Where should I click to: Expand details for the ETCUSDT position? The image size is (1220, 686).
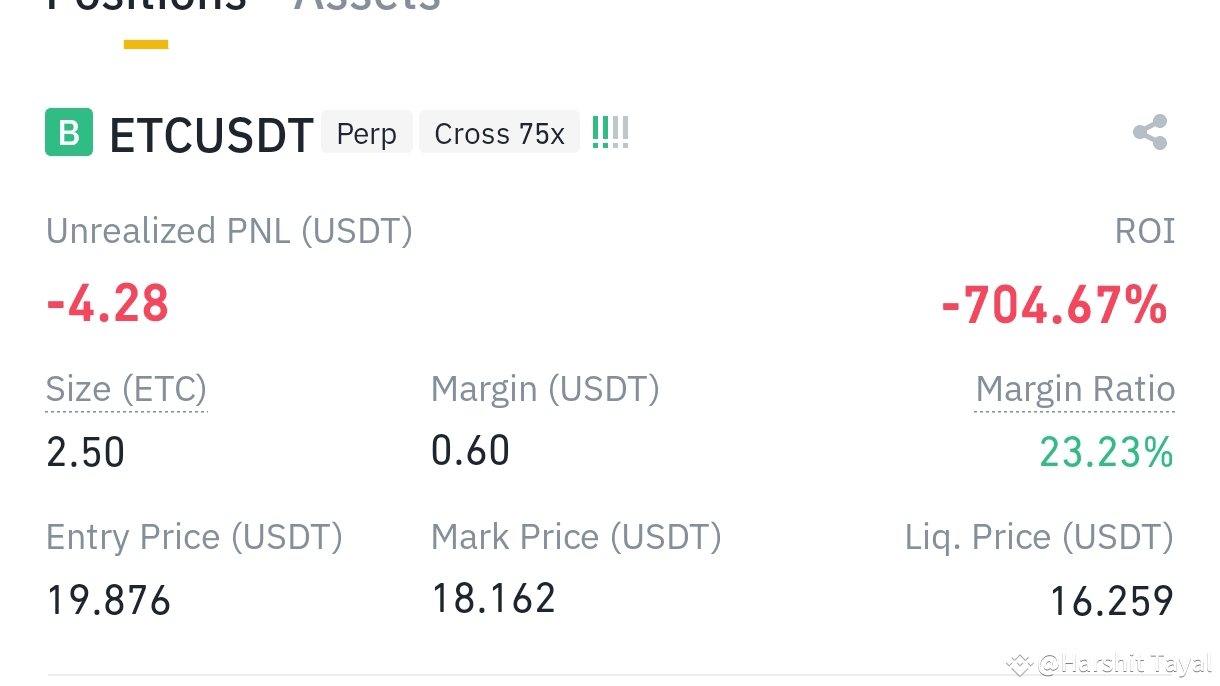point(211,133)
